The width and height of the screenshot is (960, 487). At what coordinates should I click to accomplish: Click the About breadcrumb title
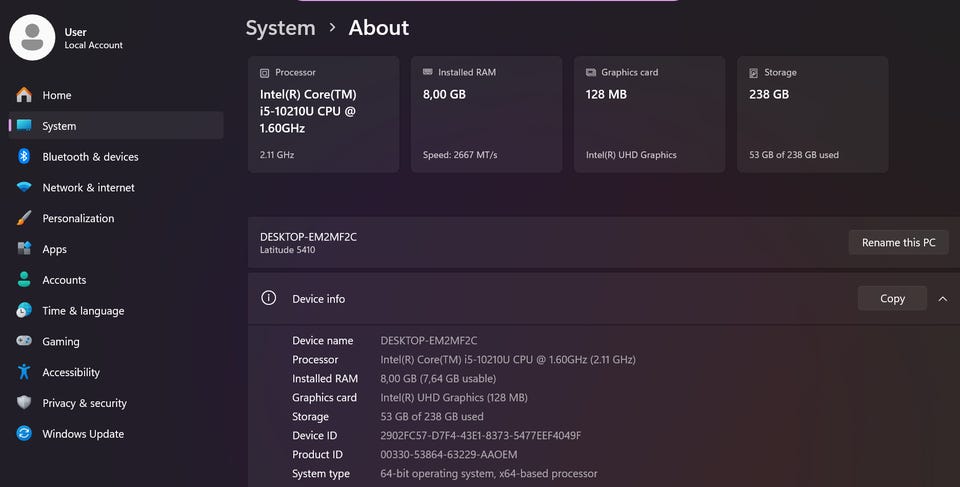pyautogui.click(x=378, y=28)
